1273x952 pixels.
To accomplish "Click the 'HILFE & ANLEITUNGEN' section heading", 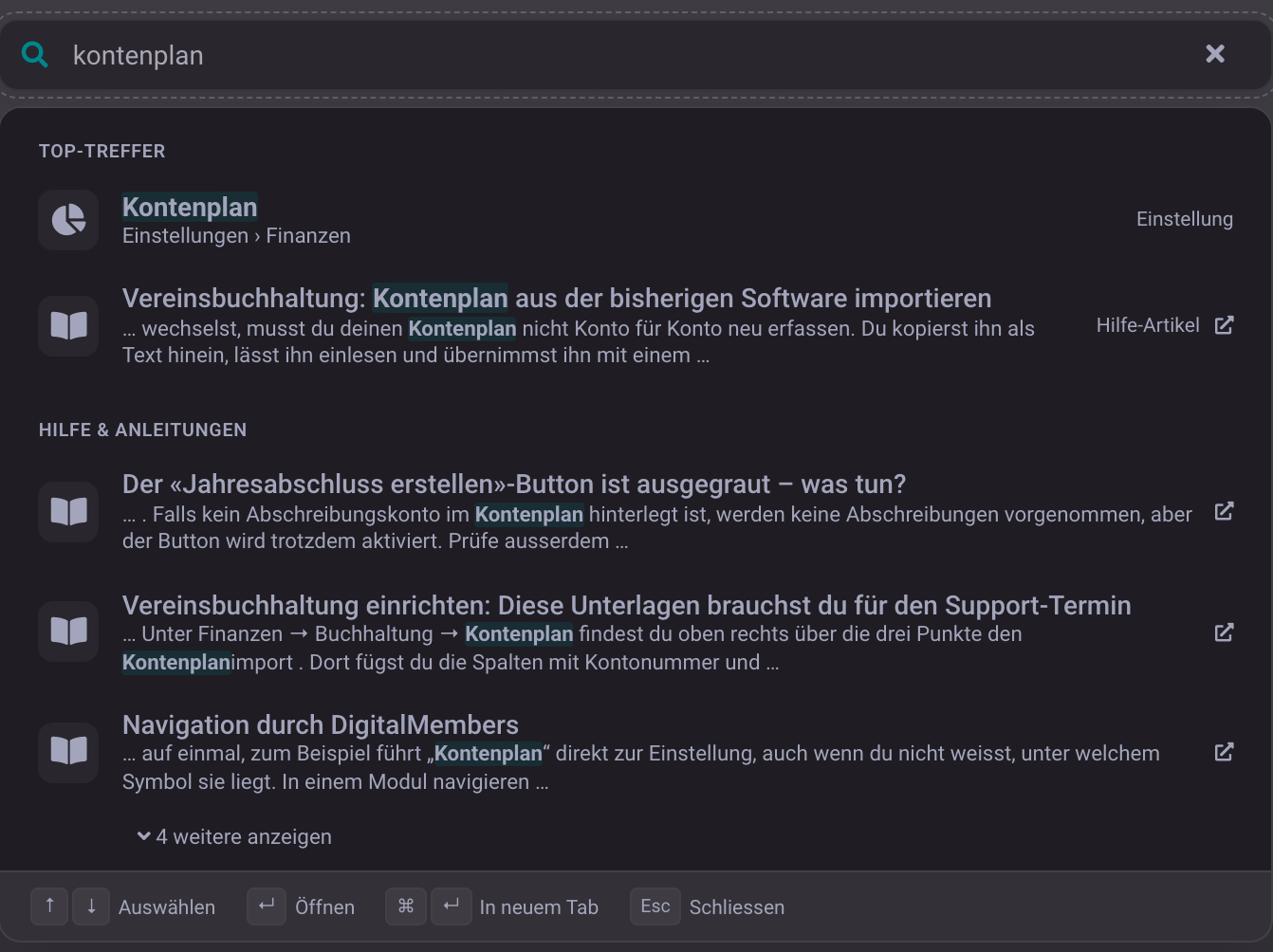I will point(143,430).
